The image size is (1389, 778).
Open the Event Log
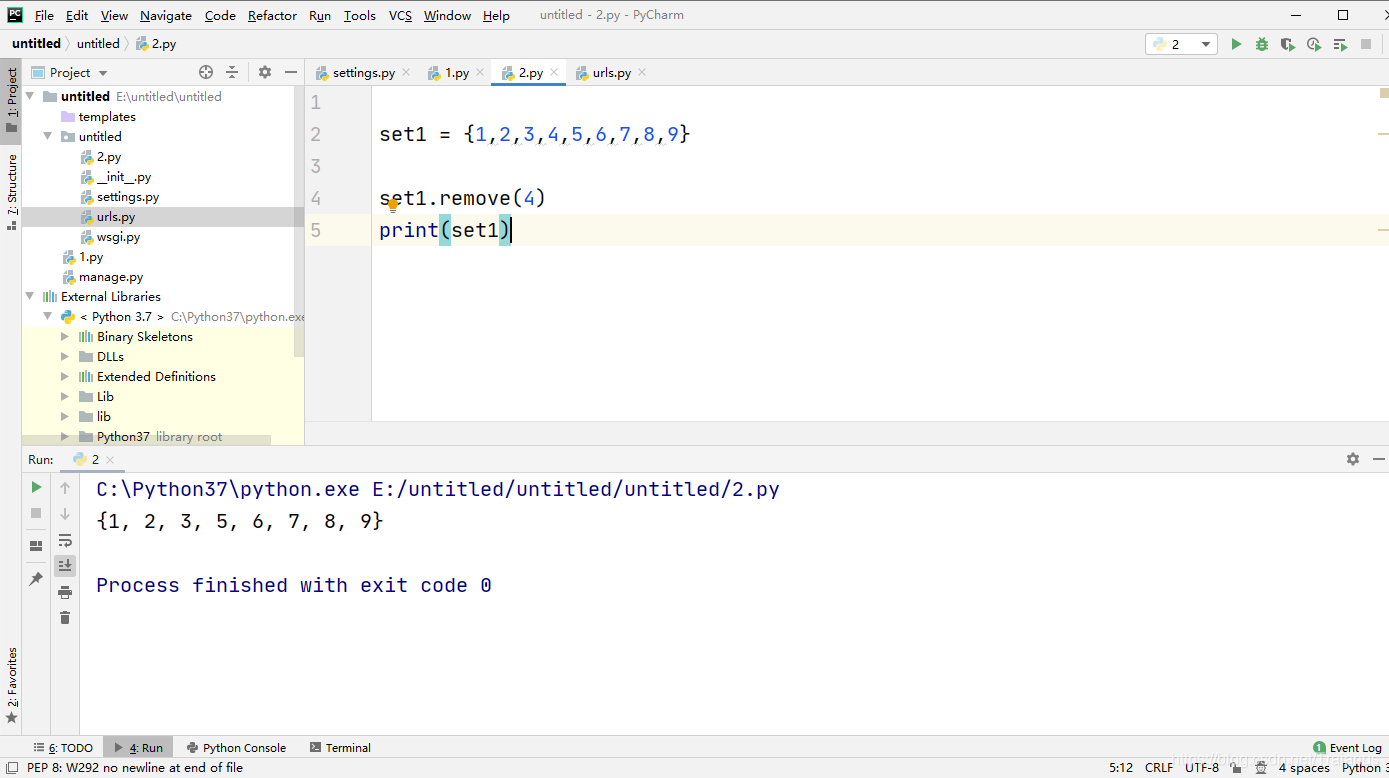point(1347,747)
